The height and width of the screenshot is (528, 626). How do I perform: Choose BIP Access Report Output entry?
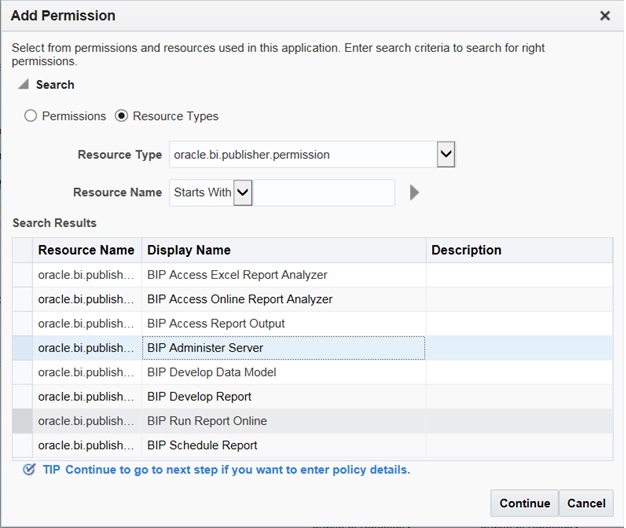click(216, 324)
